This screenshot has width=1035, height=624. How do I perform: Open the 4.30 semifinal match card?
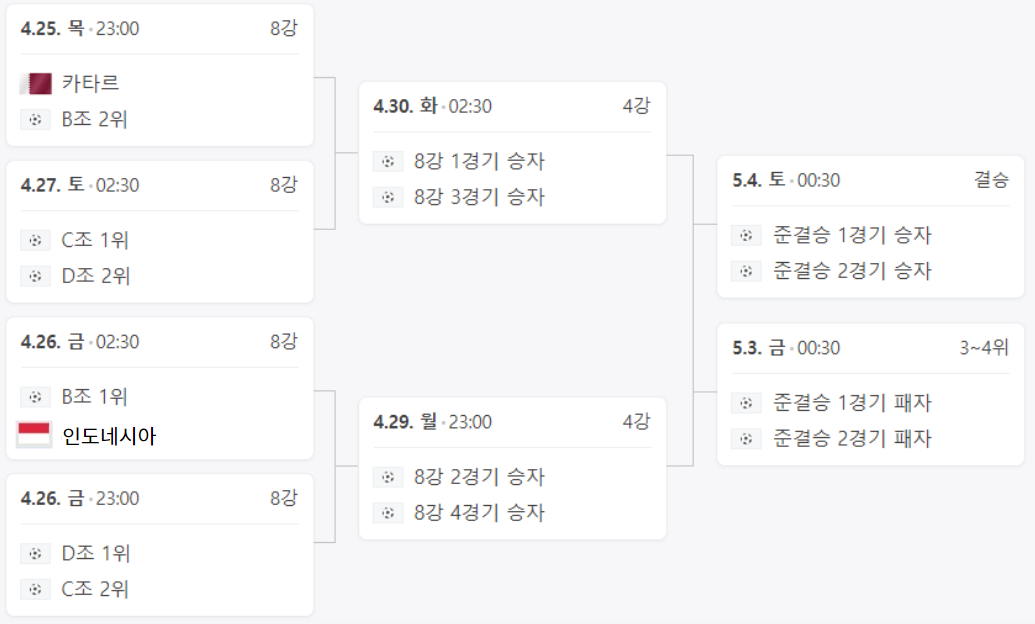pos(512,152)
